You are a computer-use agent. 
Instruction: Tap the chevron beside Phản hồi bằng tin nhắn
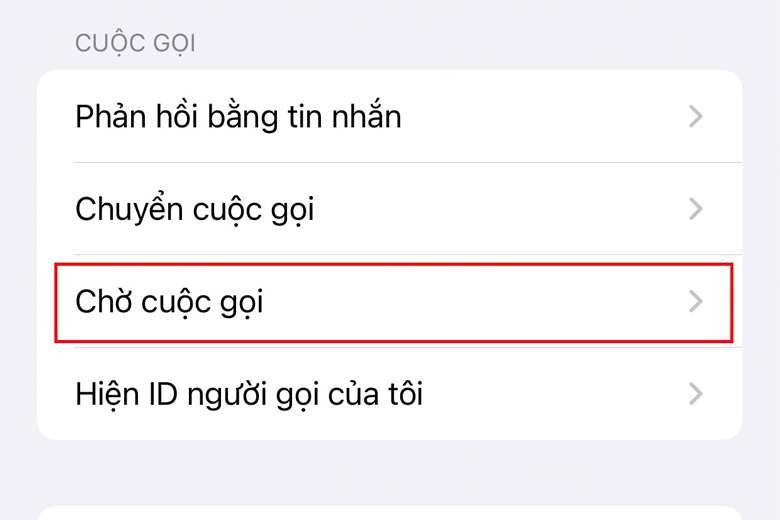(x=695, y=116)
